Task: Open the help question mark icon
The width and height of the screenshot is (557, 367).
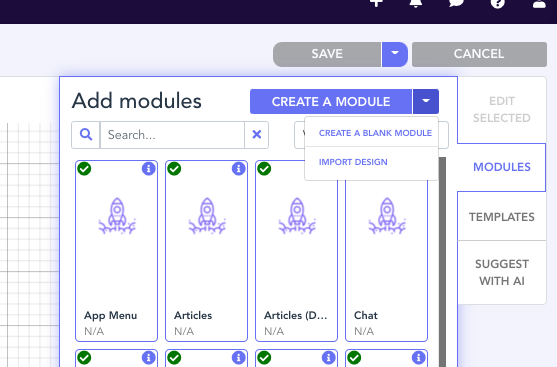Action: tap(498, 4)
